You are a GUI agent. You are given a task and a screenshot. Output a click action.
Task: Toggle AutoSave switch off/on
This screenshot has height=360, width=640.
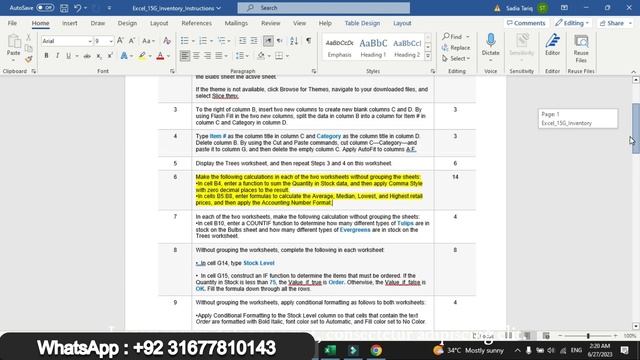[x=45, y=8]
